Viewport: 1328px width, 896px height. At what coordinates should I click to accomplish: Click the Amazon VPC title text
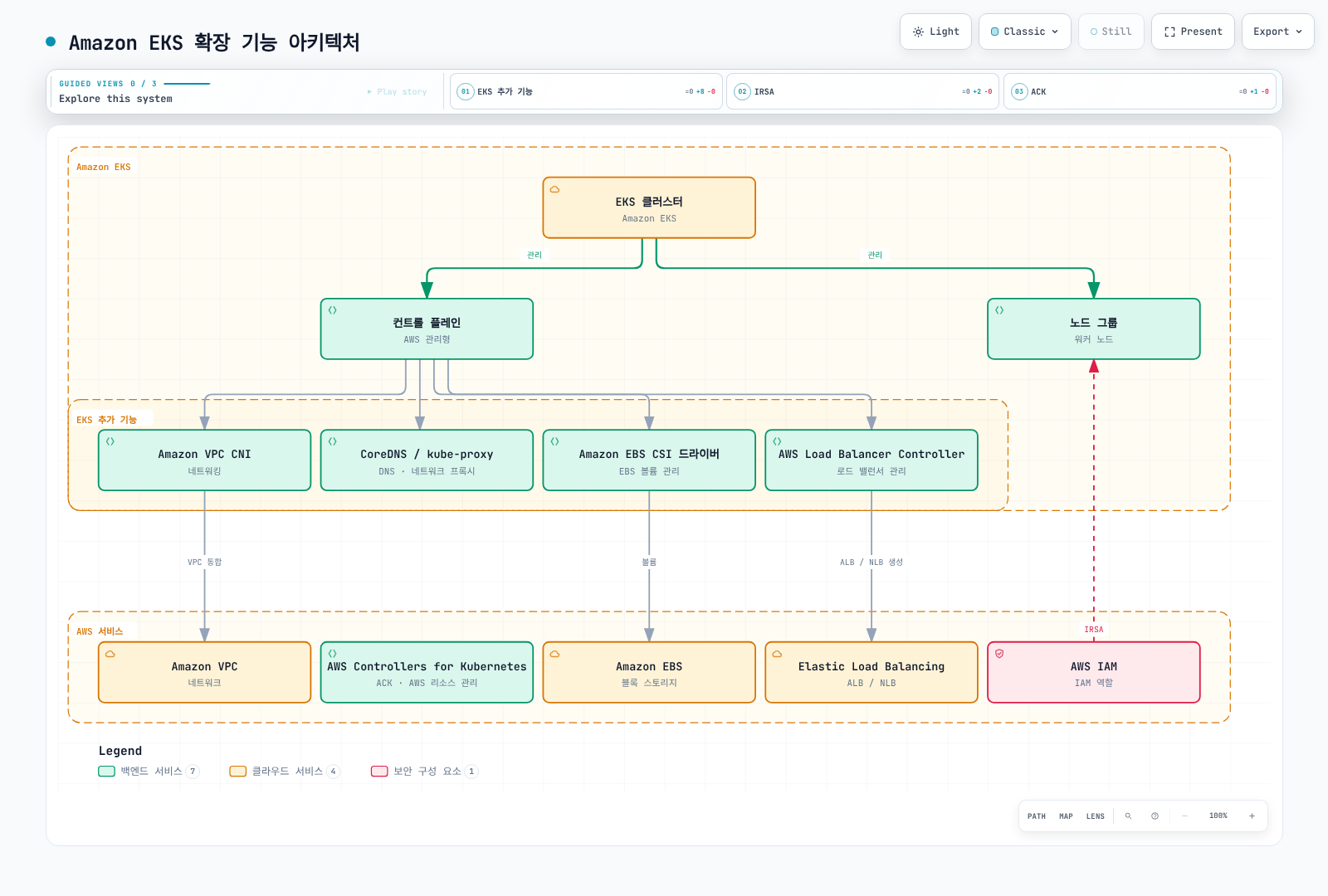(204, 666)
